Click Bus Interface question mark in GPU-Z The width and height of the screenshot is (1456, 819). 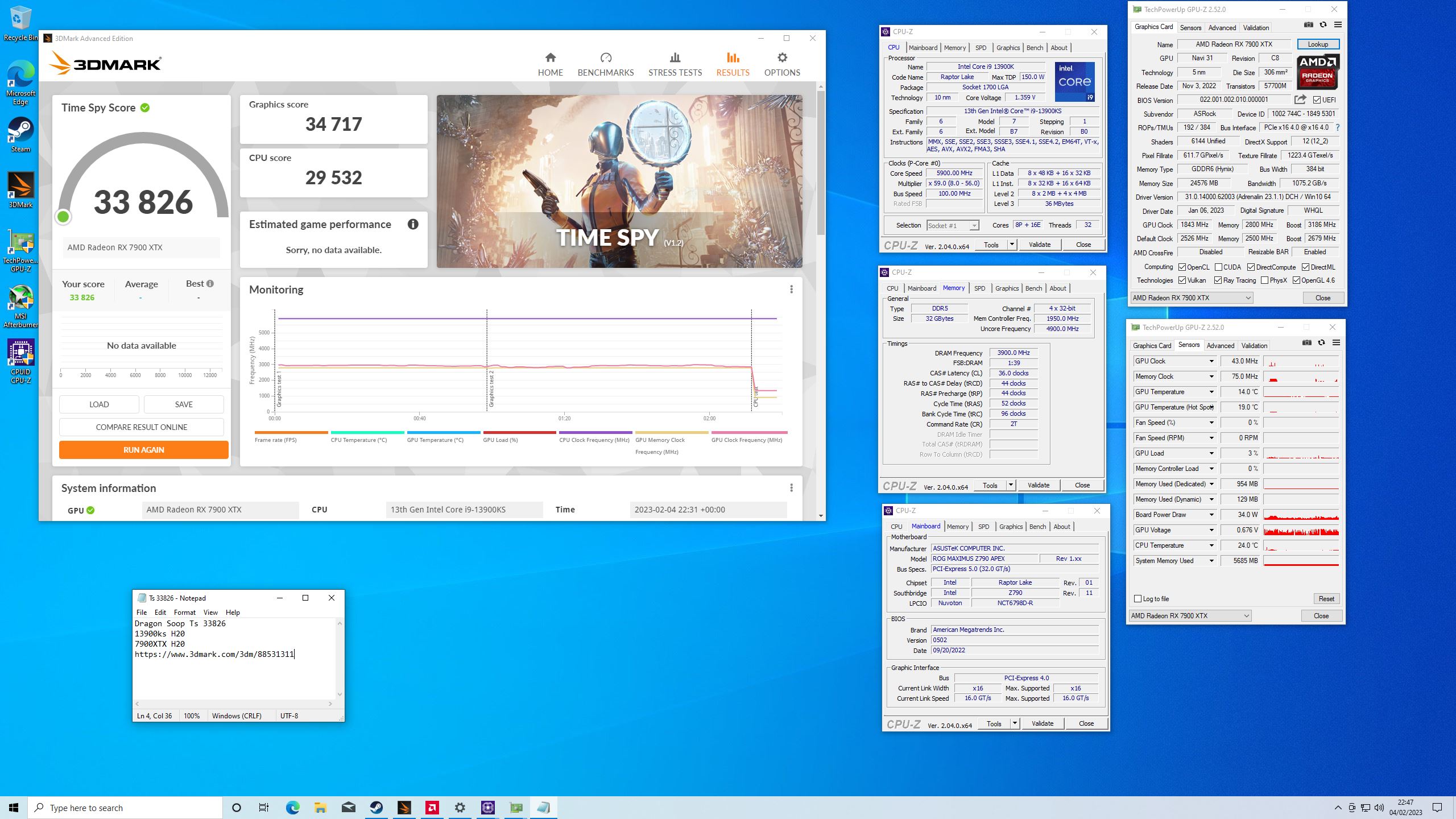coord(1338,127)
